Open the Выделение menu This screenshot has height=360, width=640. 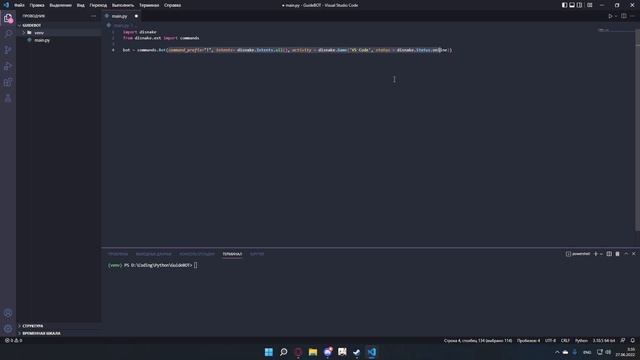(x=60, y=5)
